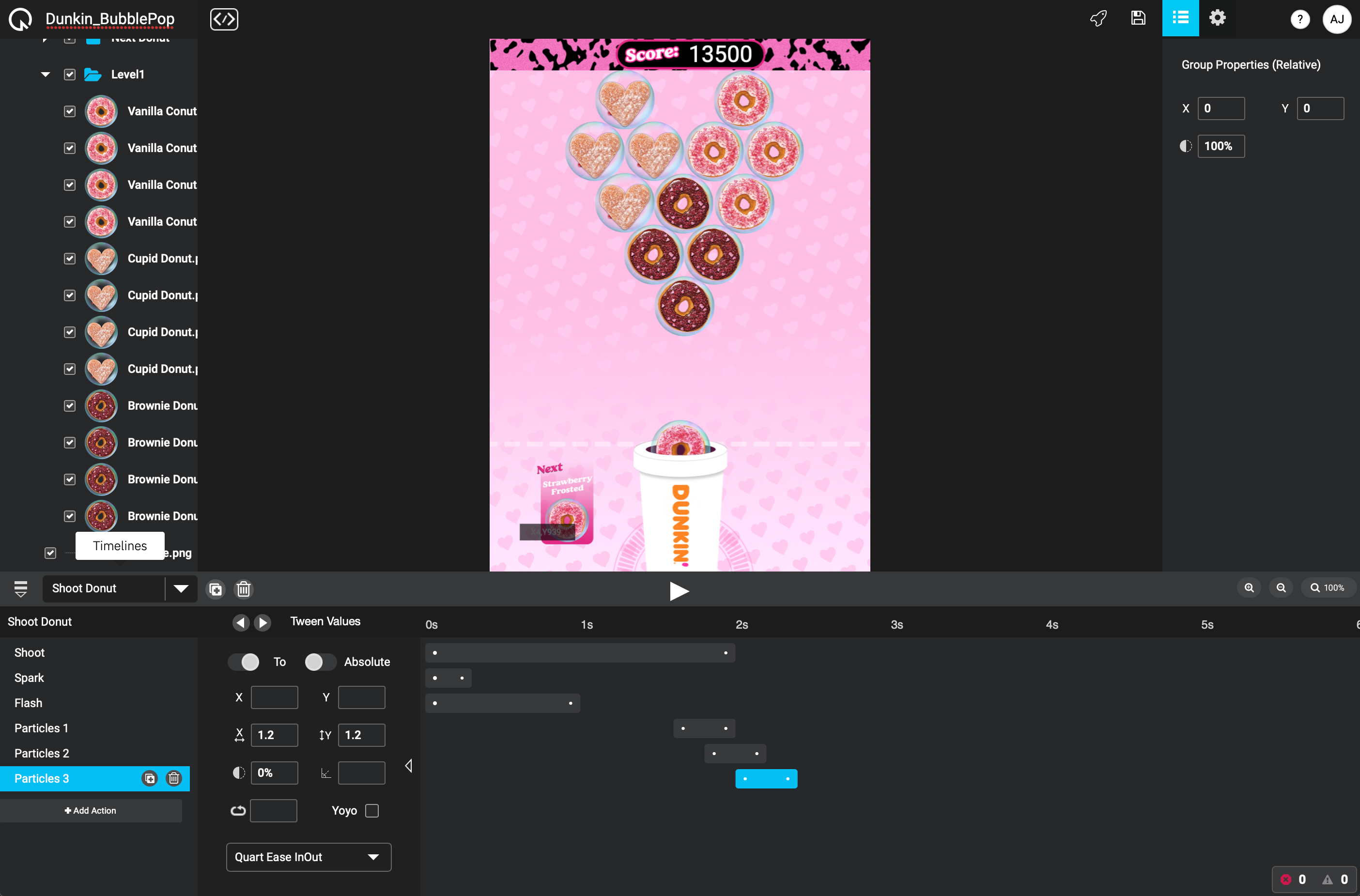Toggle the Yoyo checkbox
Image resolution: width=1360 pixels, height=896 pixels.
coord(371,810)
